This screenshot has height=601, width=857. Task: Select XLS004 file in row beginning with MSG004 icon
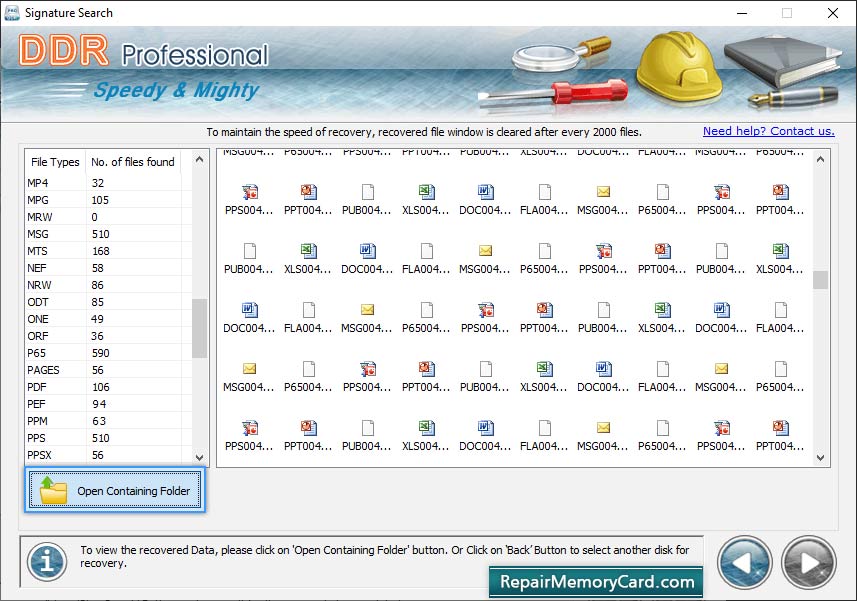(x=544, y=377)
